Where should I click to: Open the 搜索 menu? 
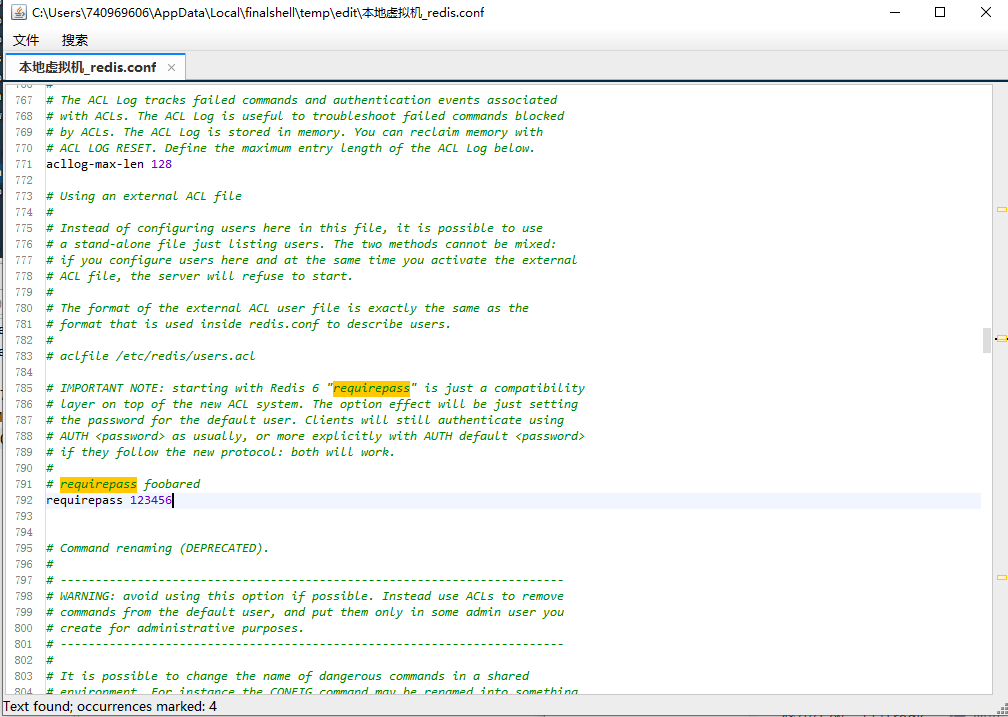tap(75, 40)
